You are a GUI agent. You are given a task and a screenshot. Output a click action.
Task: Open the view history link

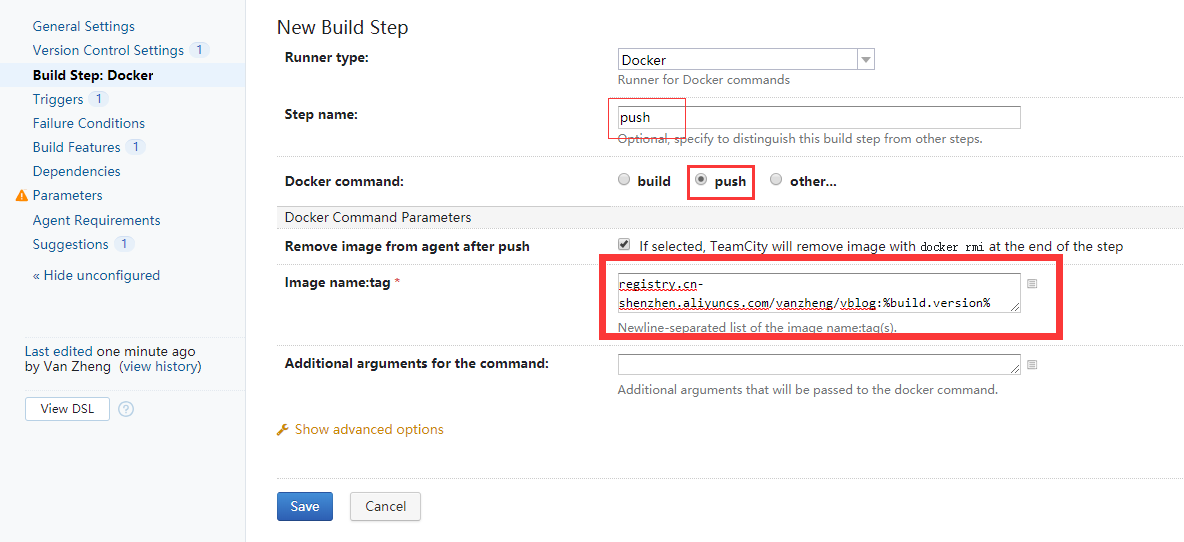click(x=162, y=367)
